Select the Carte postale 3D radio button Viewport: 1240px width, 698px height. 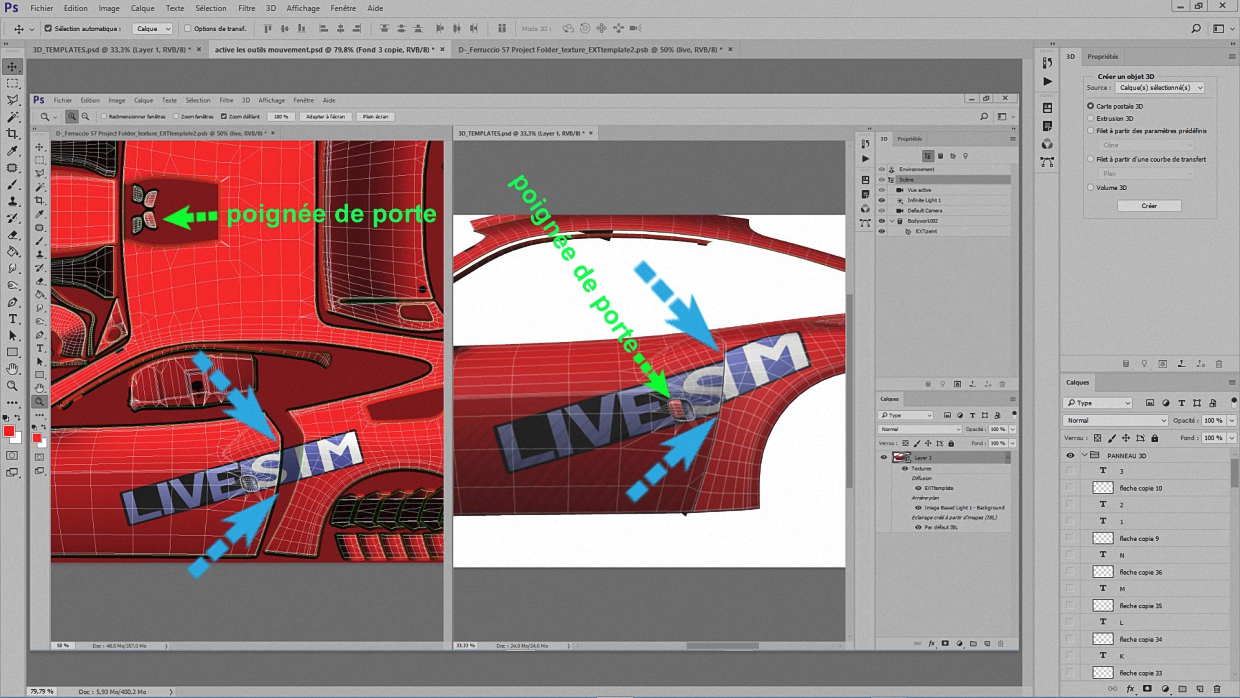1091,106
